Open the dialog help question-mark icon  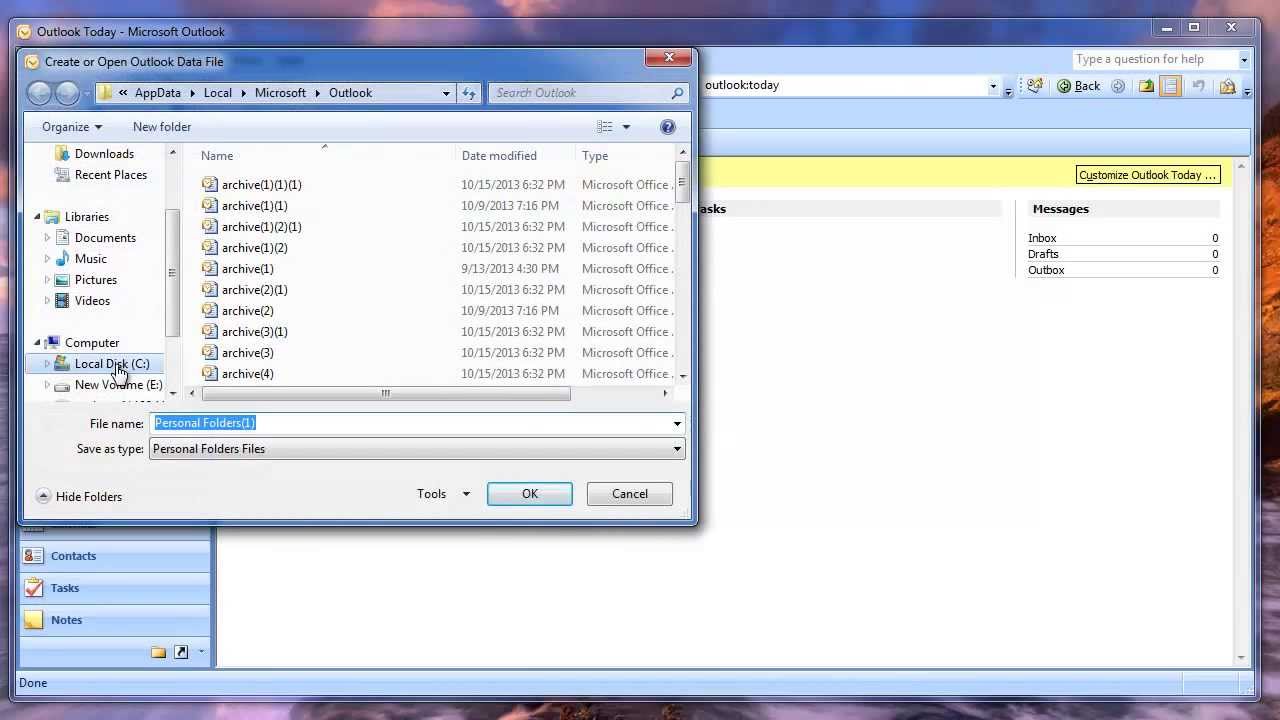point(668,127)
